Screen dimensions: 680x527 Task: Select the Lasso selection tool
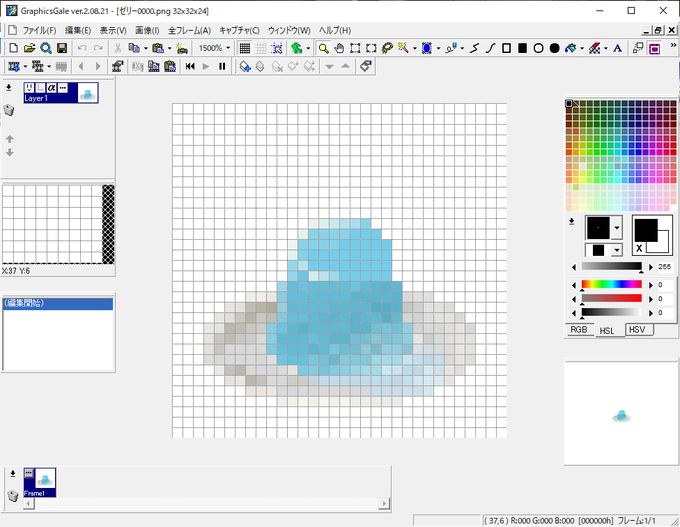tap(387, 48)
